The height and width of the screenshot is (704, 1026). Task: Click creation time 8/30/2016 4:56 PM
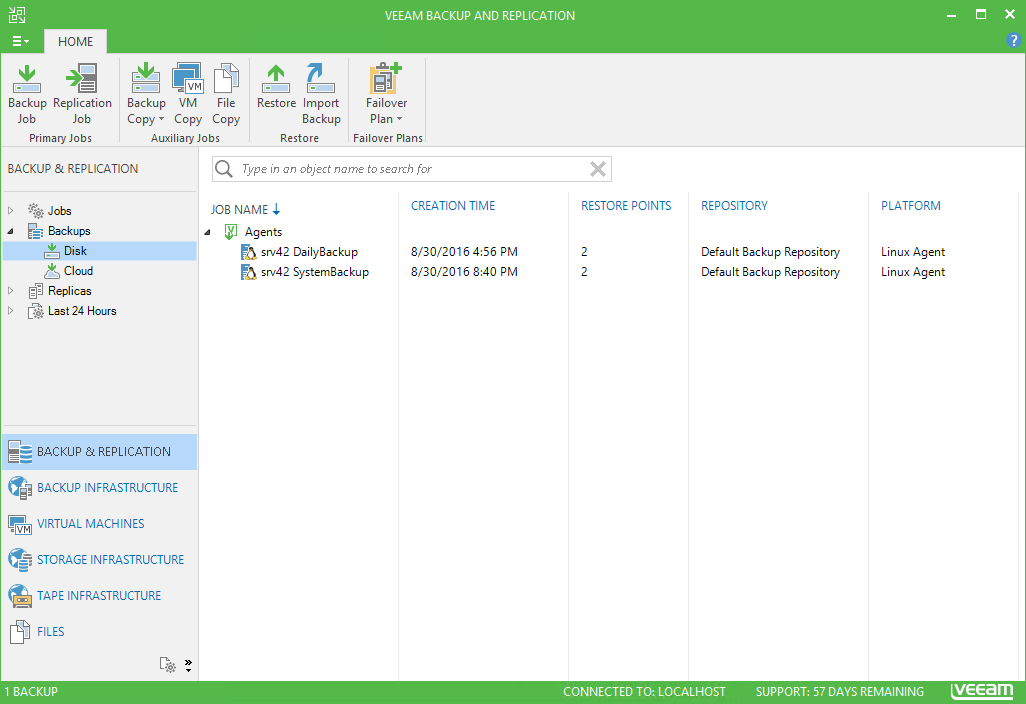464,252
